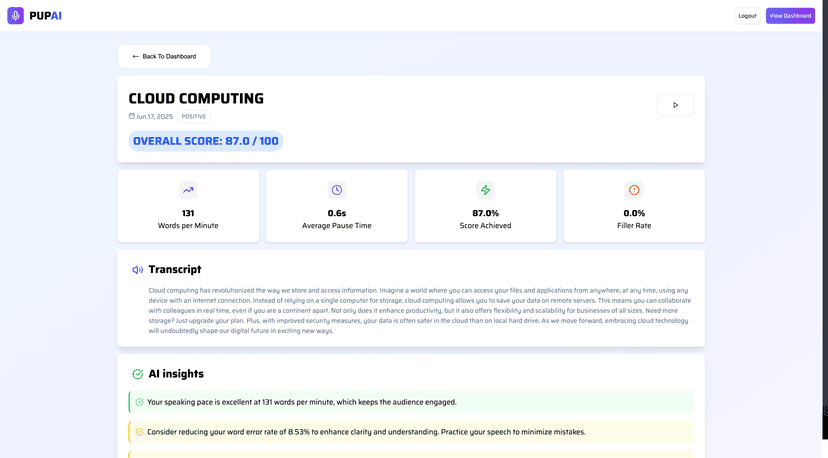Play the Cloud Computing recording
The height and width of the screenshot is (458, 828).
pyautogui.click(x=675, y=105)
